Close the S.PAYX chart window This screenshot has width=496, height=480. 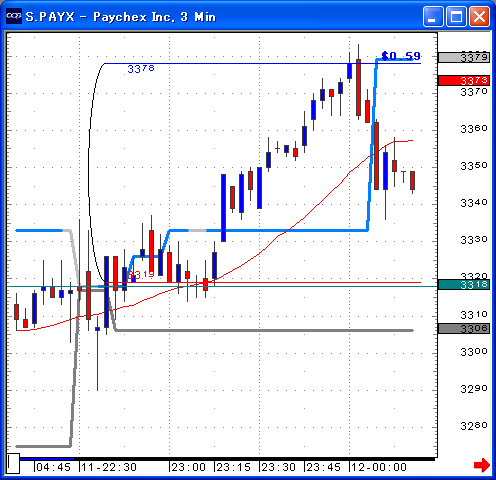tap(480, 16)
